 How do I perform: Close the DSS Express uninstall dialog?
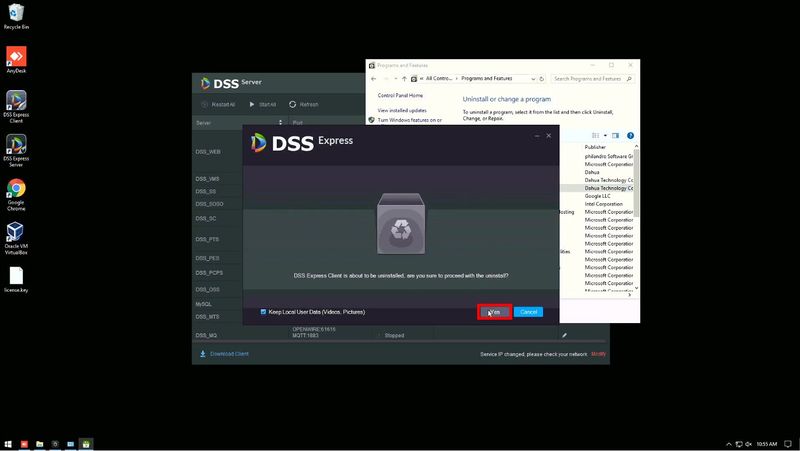click(548, 136)
